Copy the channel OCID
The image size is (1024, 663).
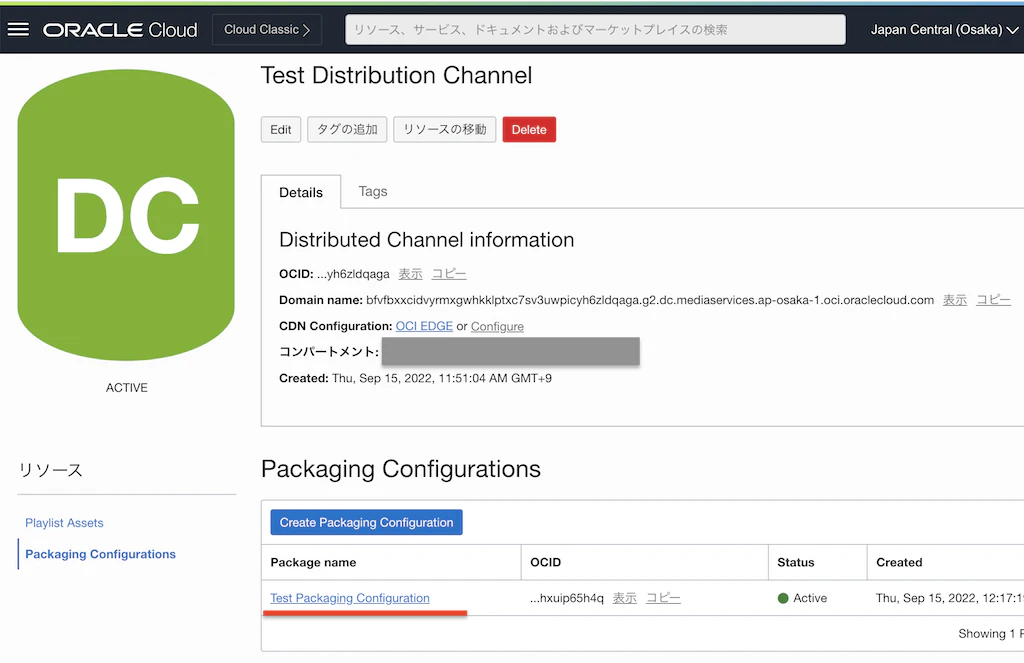(449, 274)
